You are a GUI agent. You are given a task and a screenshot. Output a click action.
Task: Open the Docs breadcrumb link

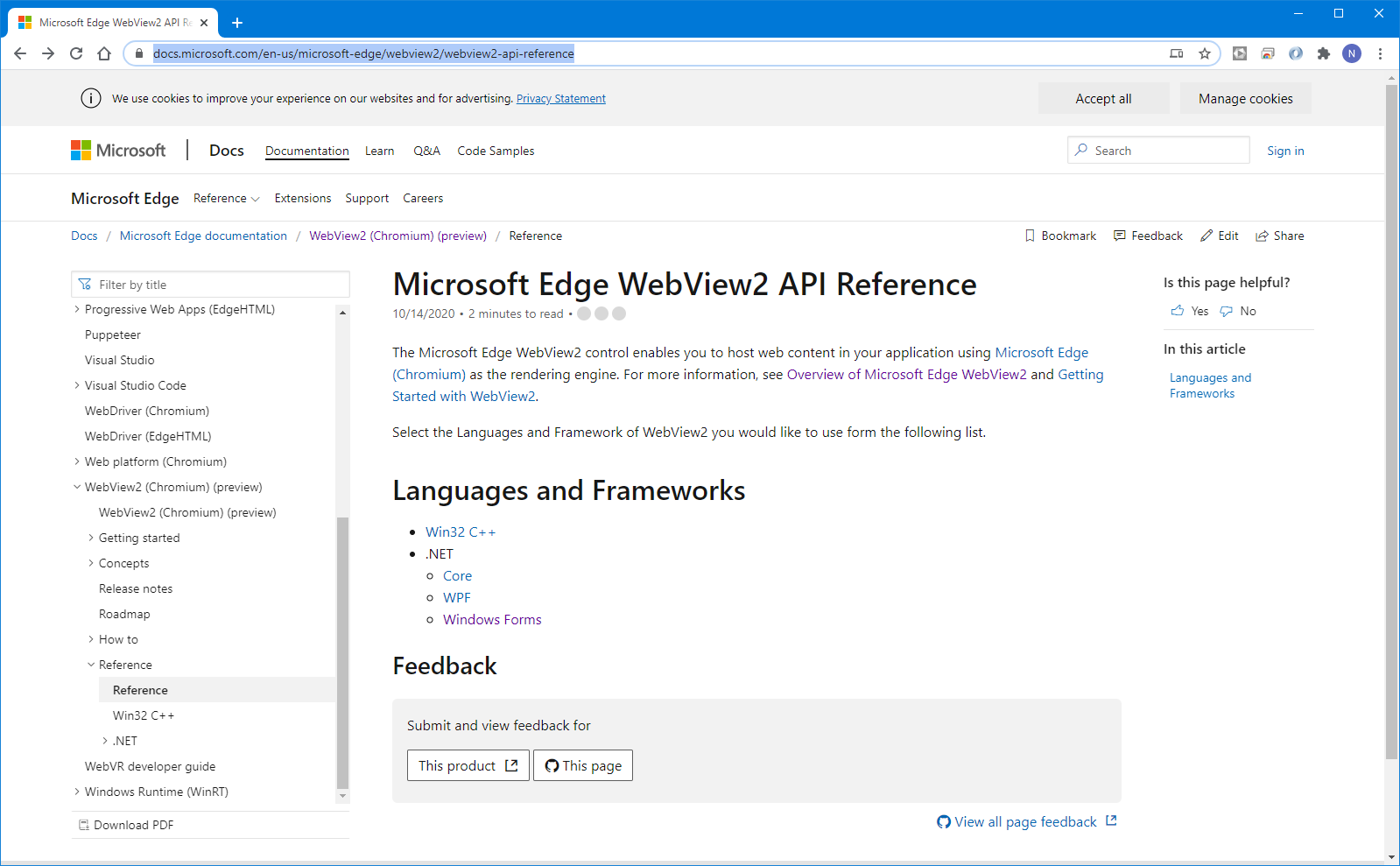coord(84,236)
